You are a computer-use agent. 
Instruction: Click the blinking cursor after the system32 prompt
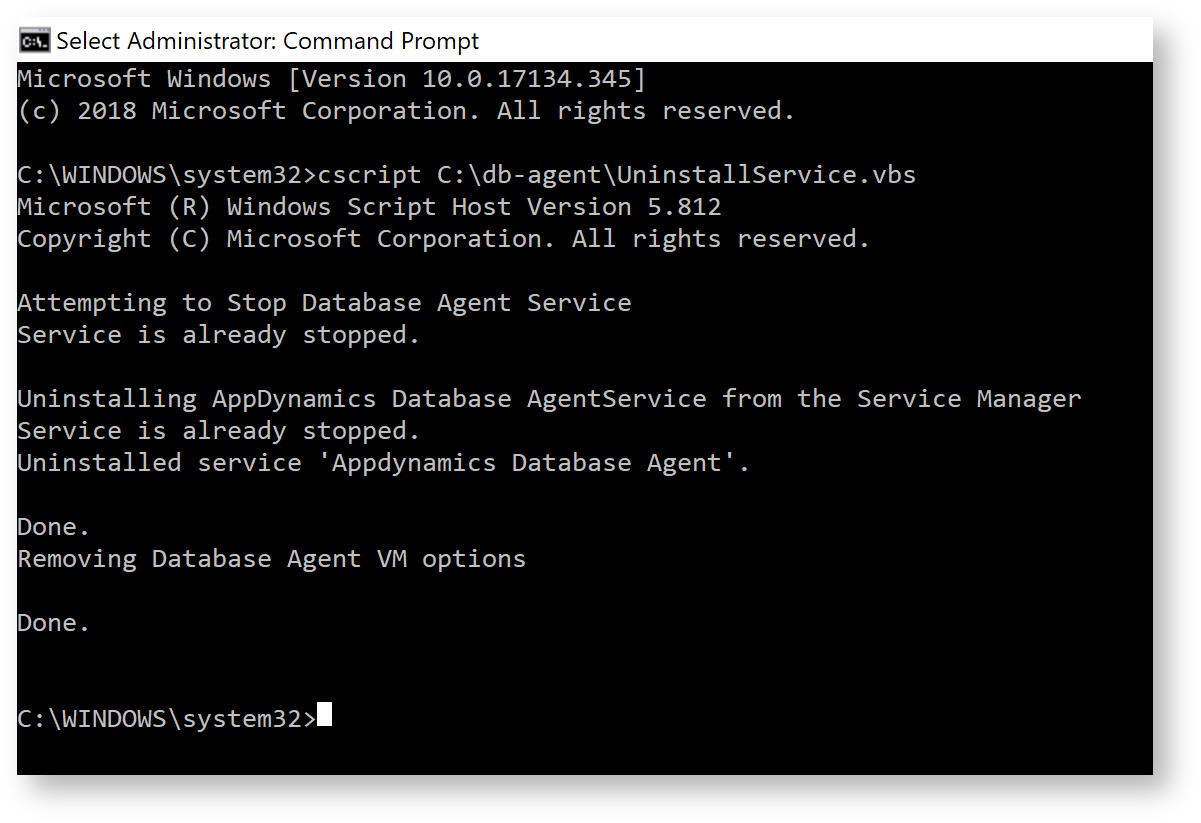324,716
